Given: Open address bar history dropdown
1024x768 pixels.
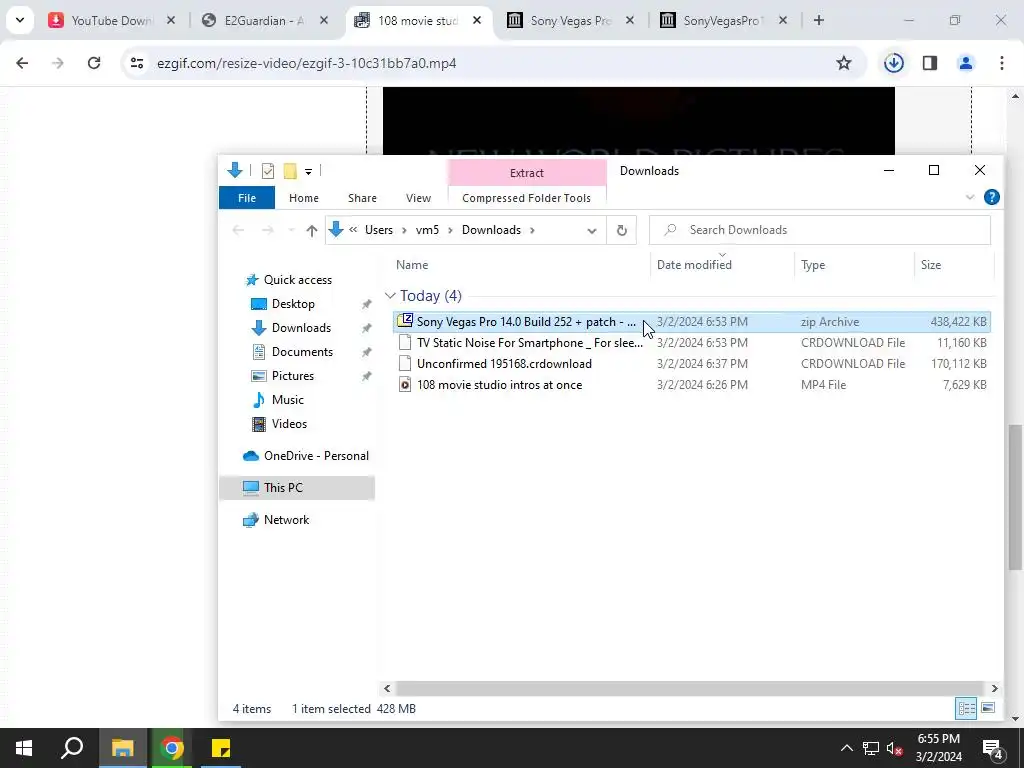Looking at the screenshot, I should pyautogui.click(x=592, y=231).
